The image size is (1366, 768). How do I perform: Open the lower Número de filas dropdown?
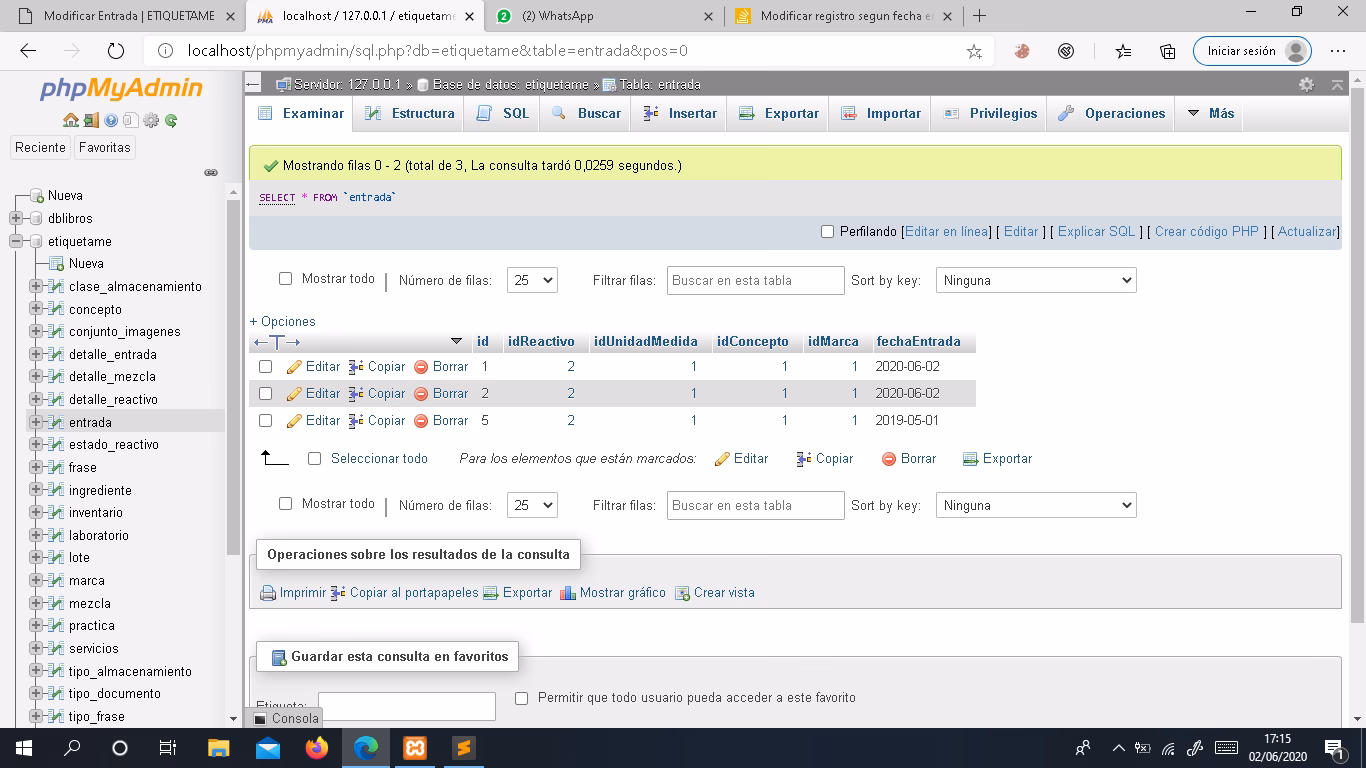[532, 506]
